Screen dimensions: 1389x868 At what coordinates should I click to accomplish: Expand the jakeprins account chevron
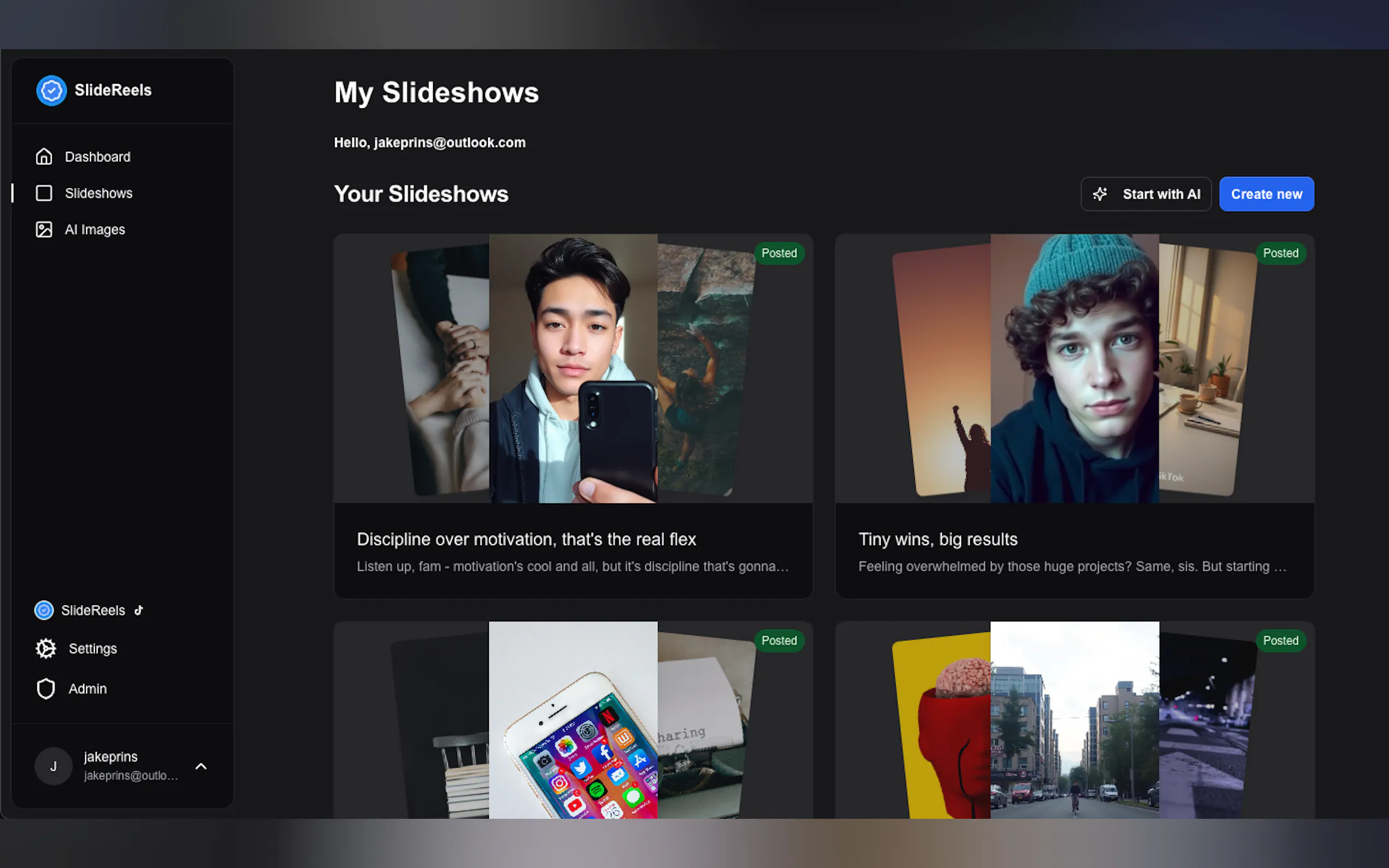coord(201,766)
